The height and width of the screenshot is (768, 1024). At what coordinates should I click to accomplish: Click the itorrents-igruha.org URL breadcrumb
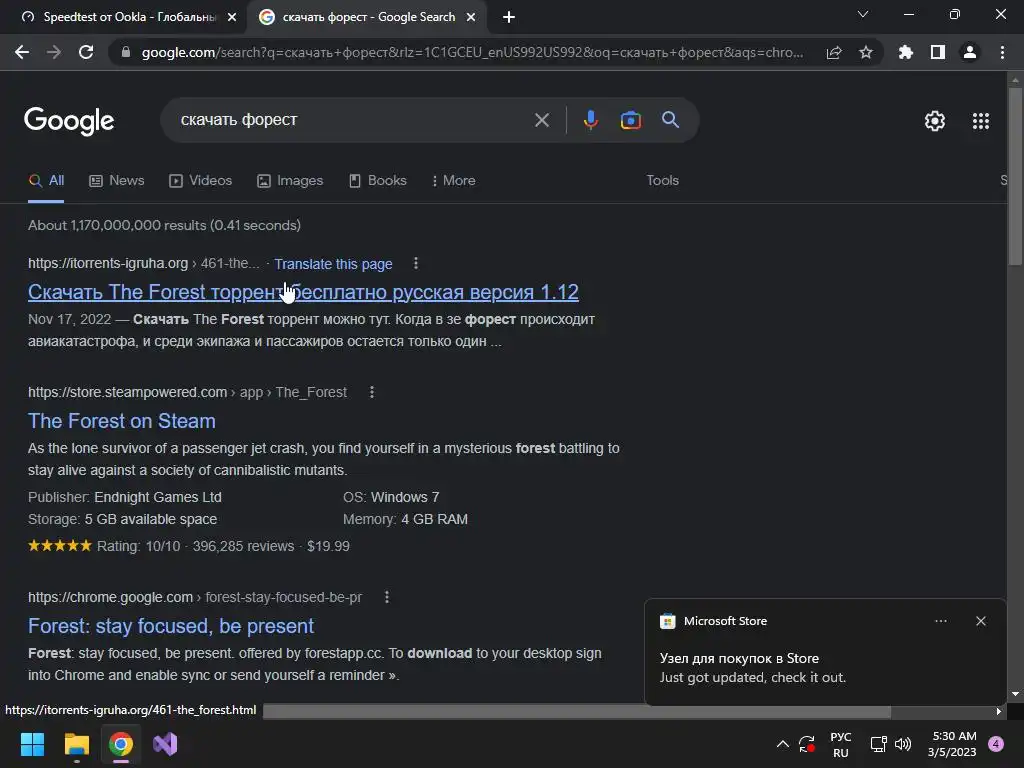144,263
